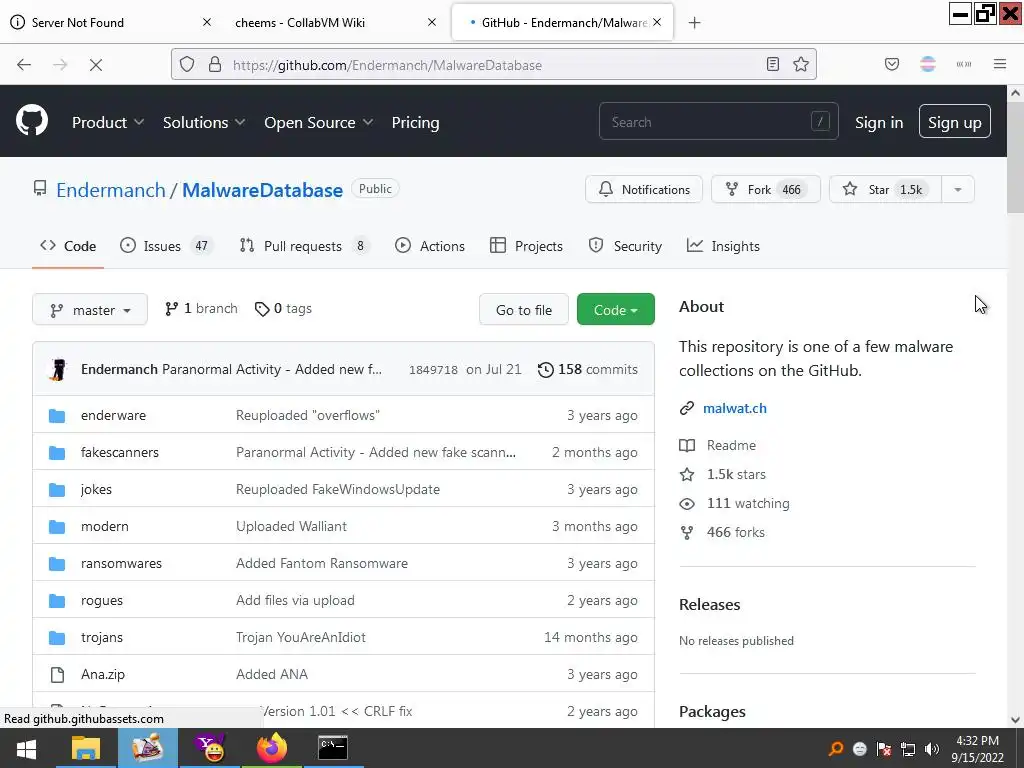Open the Projects tab
The height and width of the screenshot is (768, 1024).
point(526,246)
